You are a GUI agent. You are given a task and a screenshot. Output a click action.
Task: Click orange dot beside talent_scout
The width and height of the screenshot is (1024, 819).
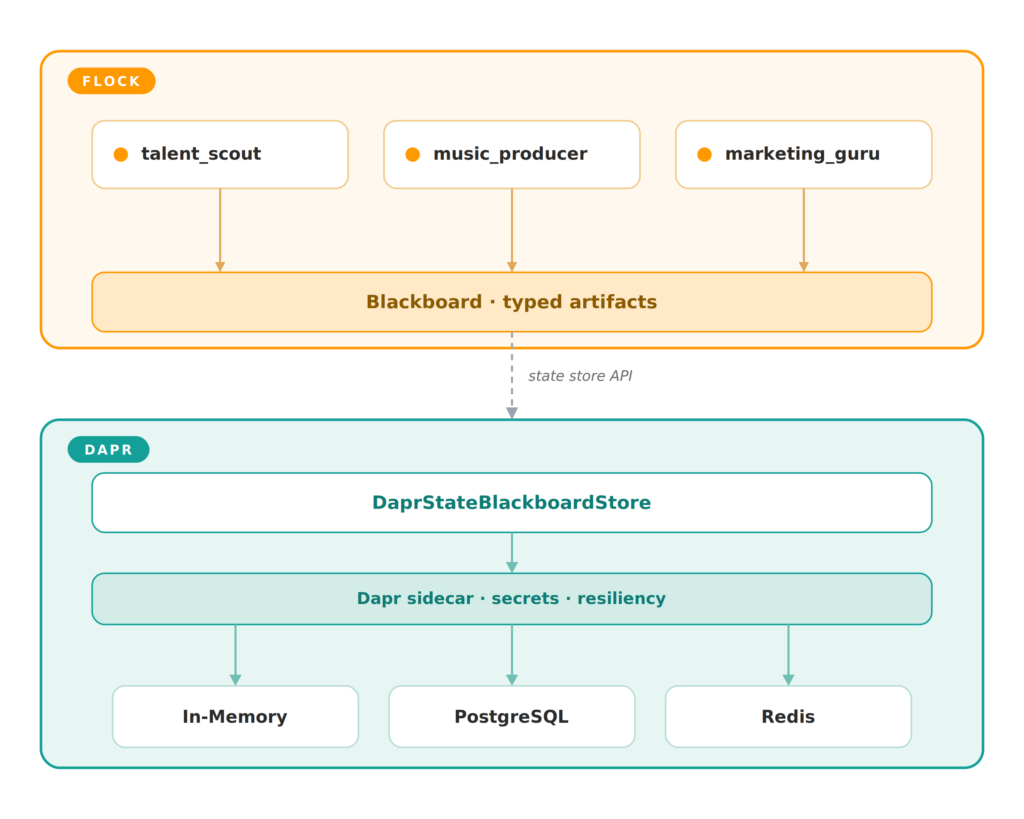(x=121, y=154)
